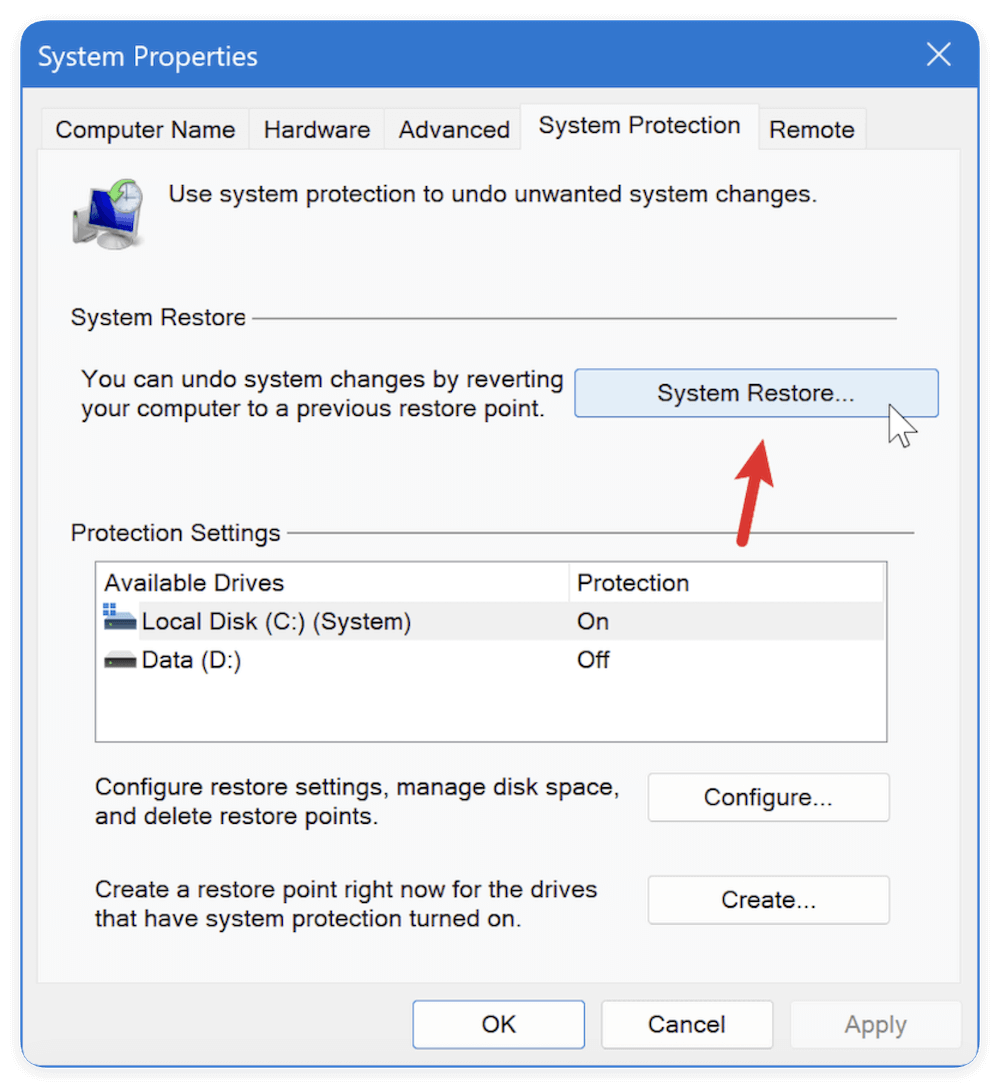Screen dimensions: 1000x1088
Task: Switch to the Computer Name tab
Action: 144,129
